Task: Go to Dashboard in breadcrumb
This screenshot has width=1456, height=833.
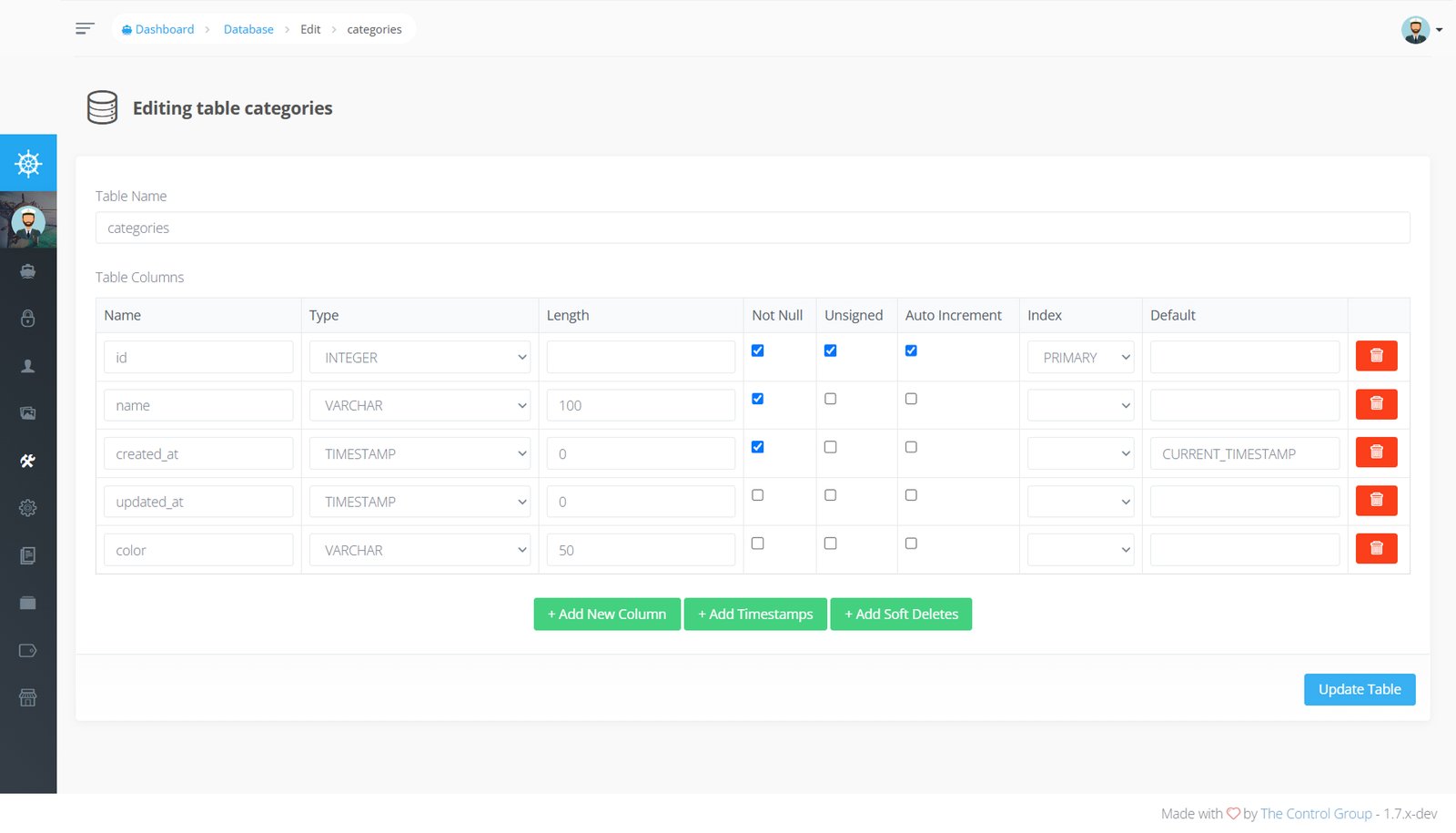Action: (157, 29)
